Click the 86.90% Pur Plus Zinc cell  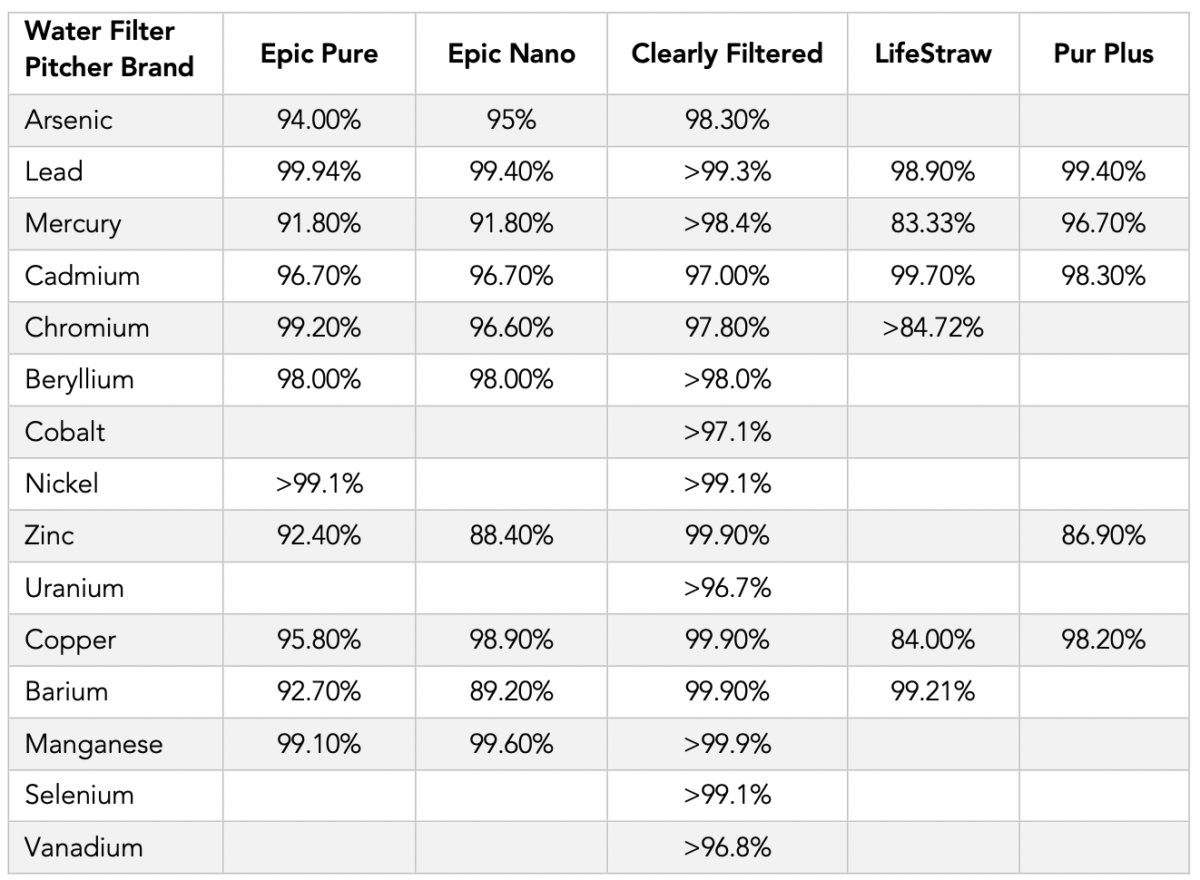pyautogui.click(x=1103, y=536)
